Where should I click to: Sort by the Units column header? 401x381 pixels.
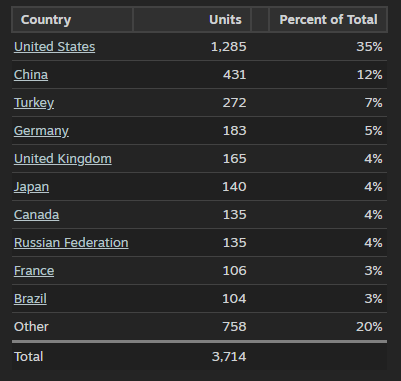192,20
